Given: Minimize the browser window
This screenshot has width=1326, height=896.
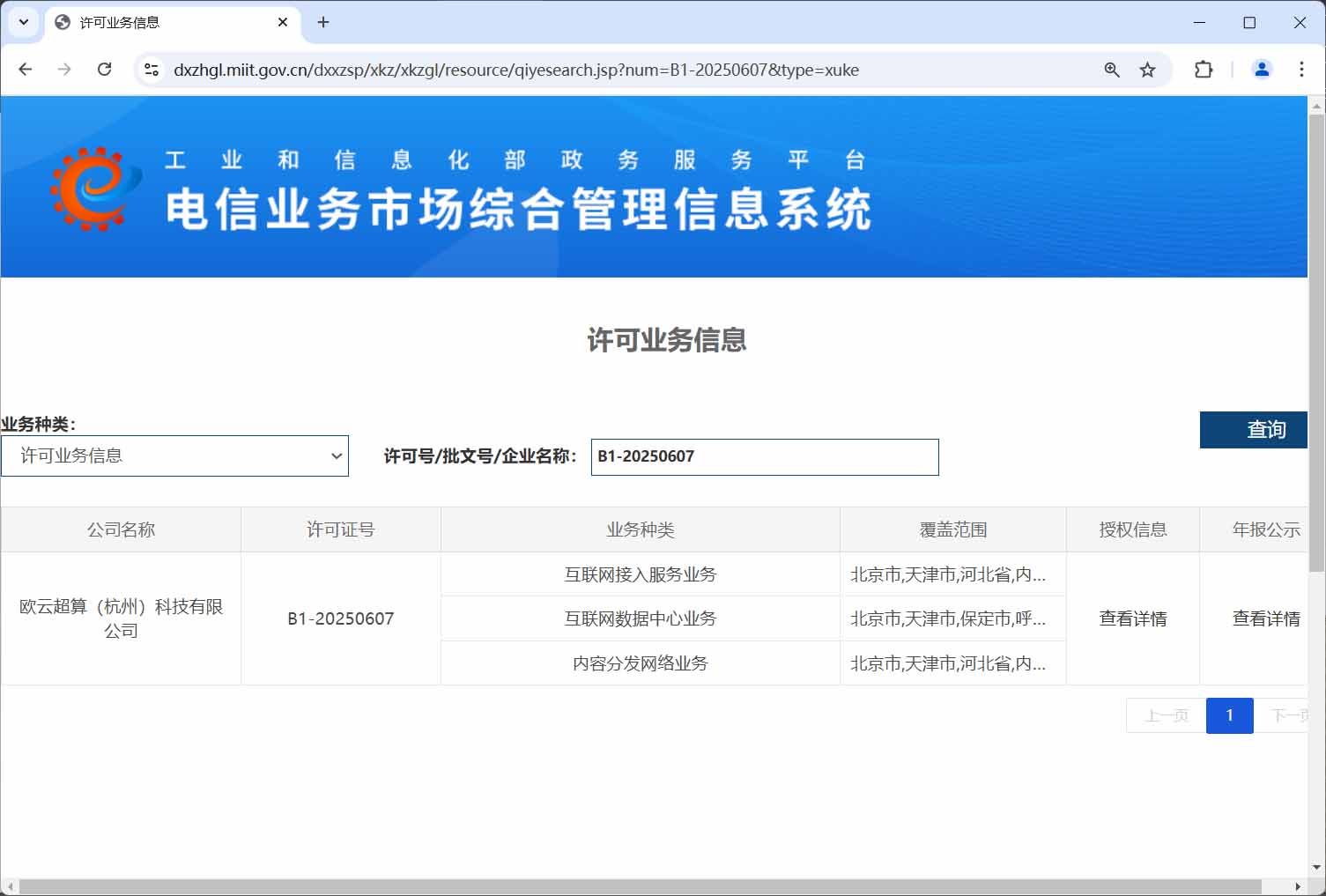Looking at the screenshot, I should (1199, 22).
